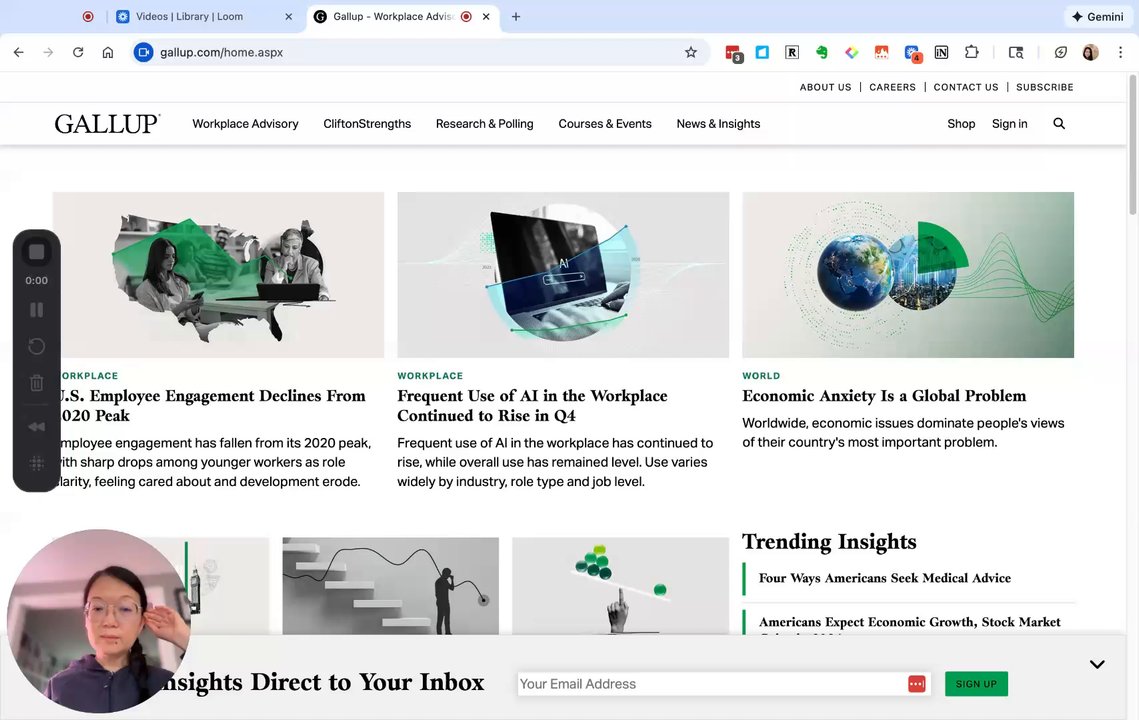Open the News & Insights menu
The width and height of the screenshot is (1139, 720).
tap(718, 124)
